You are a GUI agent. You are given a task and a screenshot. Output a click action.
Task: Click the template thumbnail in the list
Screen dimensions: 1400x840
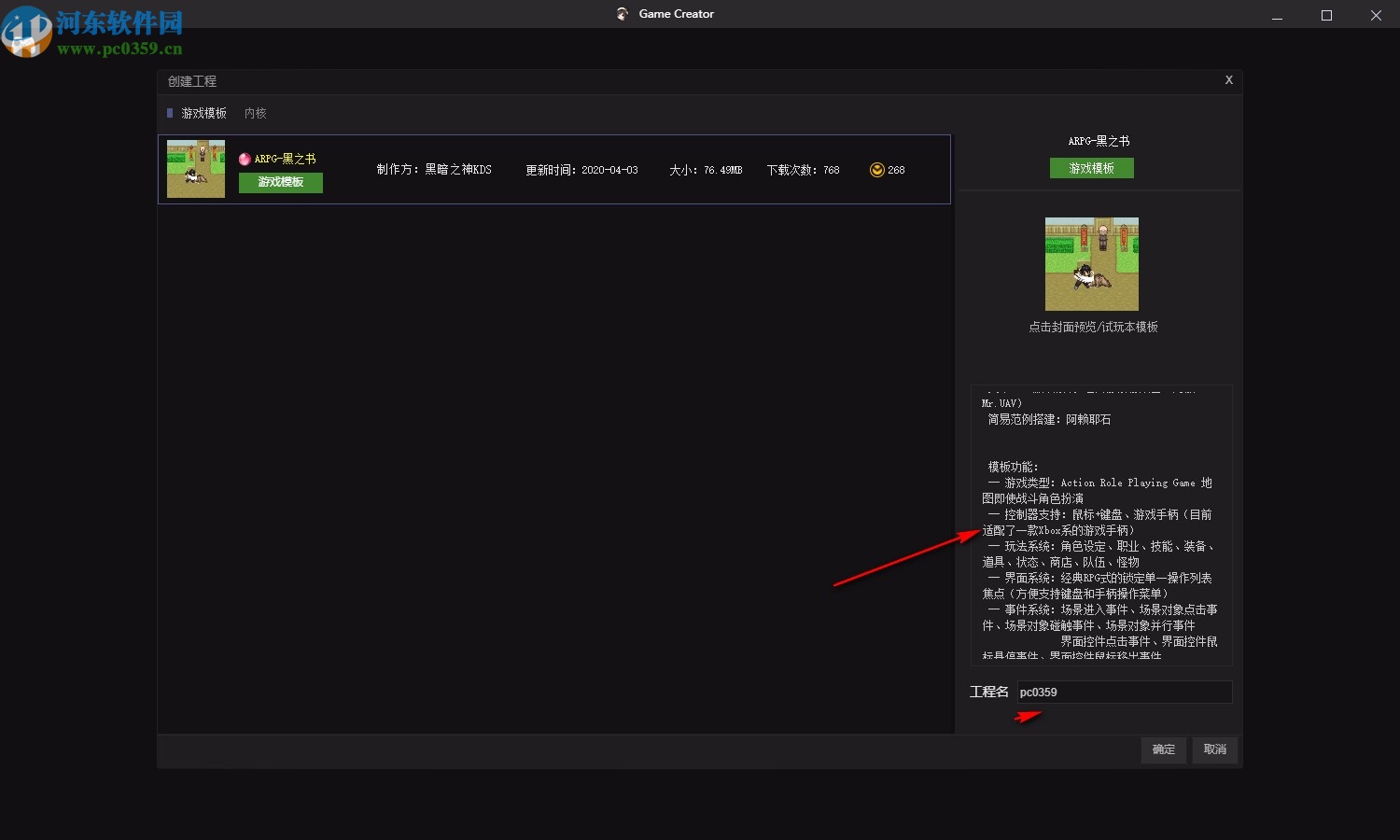(x=195, y=169)
